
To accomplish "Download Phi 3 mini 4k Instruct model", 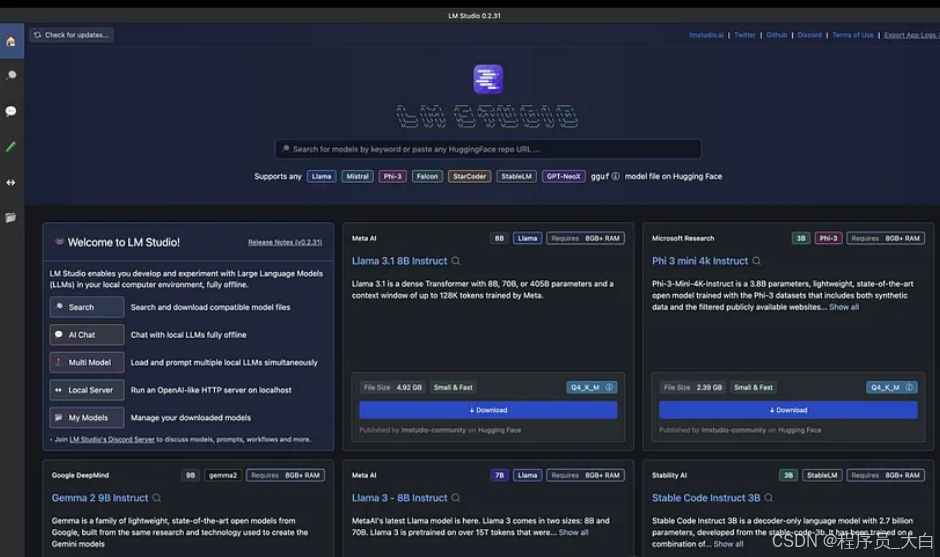I will [x=788, y=410].
